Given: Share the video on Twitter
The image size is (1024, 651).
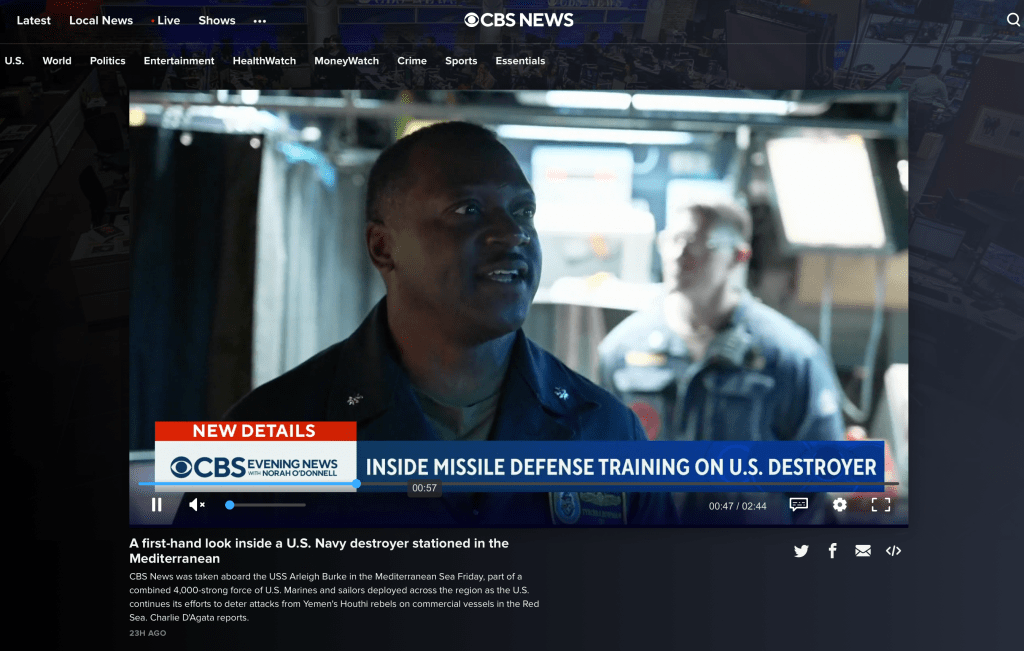Looking at the screenshot, I should (801, 551).
